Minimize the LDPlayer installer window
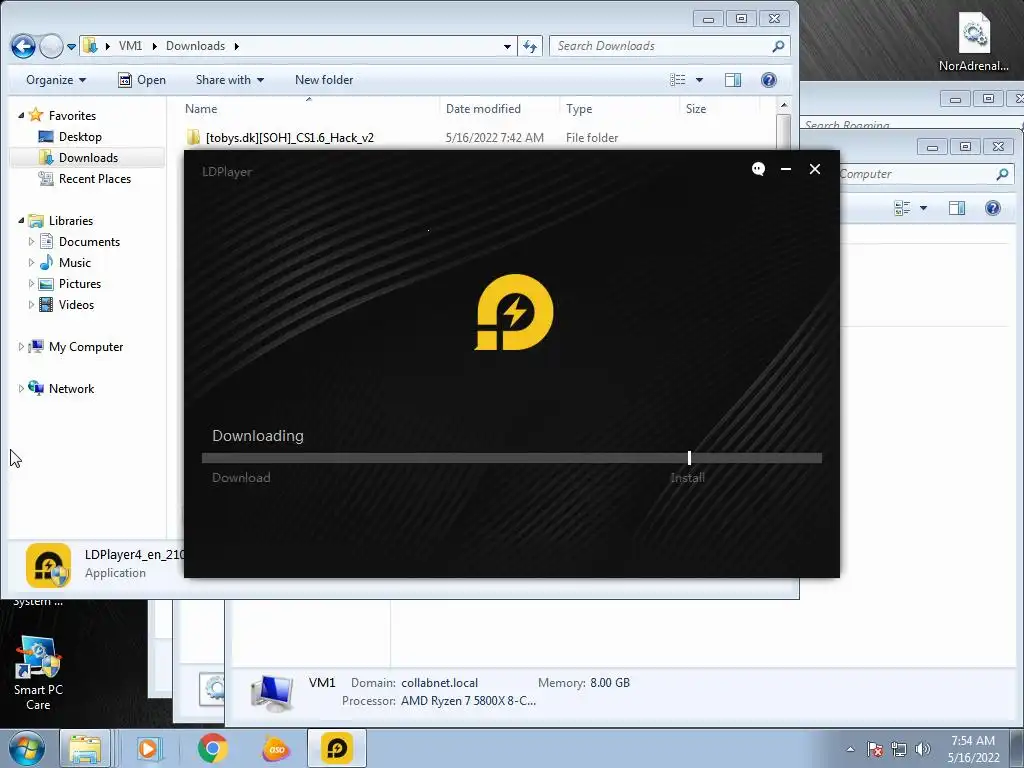 click(786, 169)
